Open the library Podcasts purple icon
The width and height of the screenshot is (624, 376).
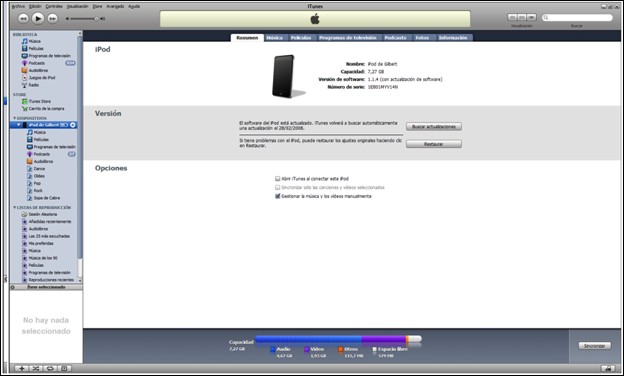[25, 63]
